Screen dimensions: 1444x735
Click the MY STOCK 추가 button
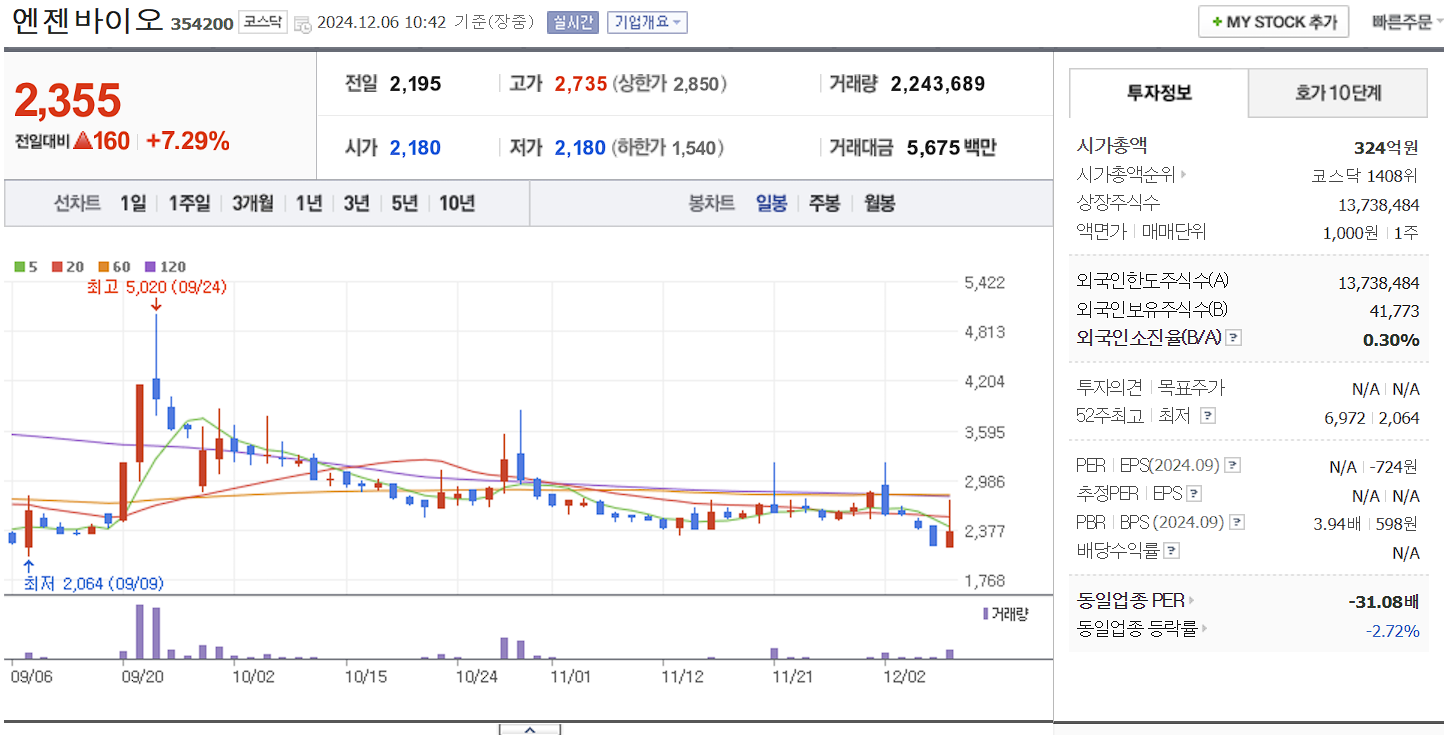coord(1273,21)
